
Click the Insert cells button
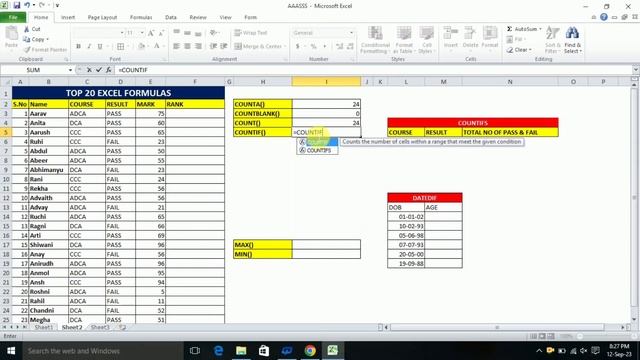[x=451, y=38]
